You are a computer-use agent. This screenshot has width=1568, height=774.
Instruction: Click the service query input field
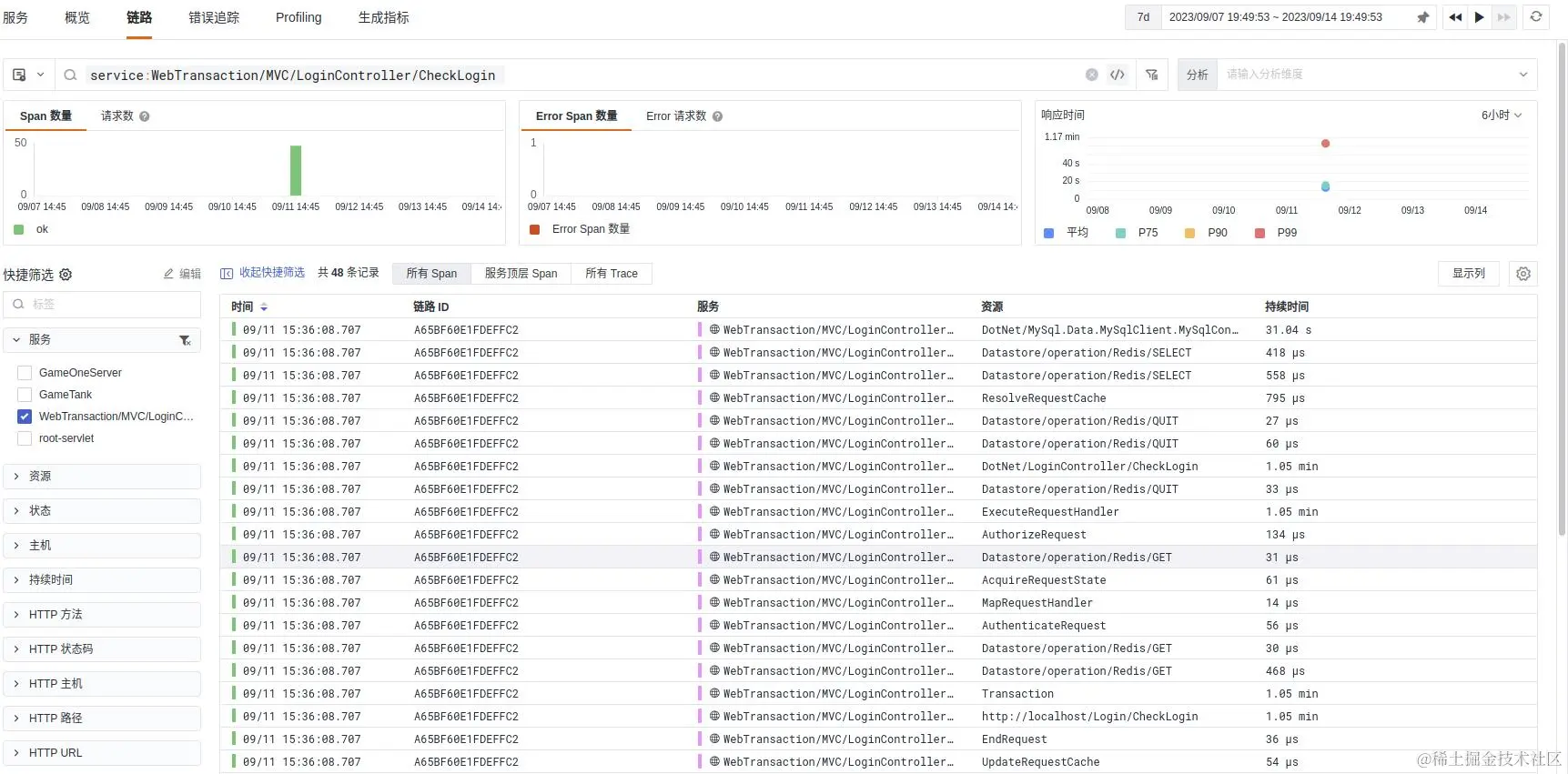point(582,75)
